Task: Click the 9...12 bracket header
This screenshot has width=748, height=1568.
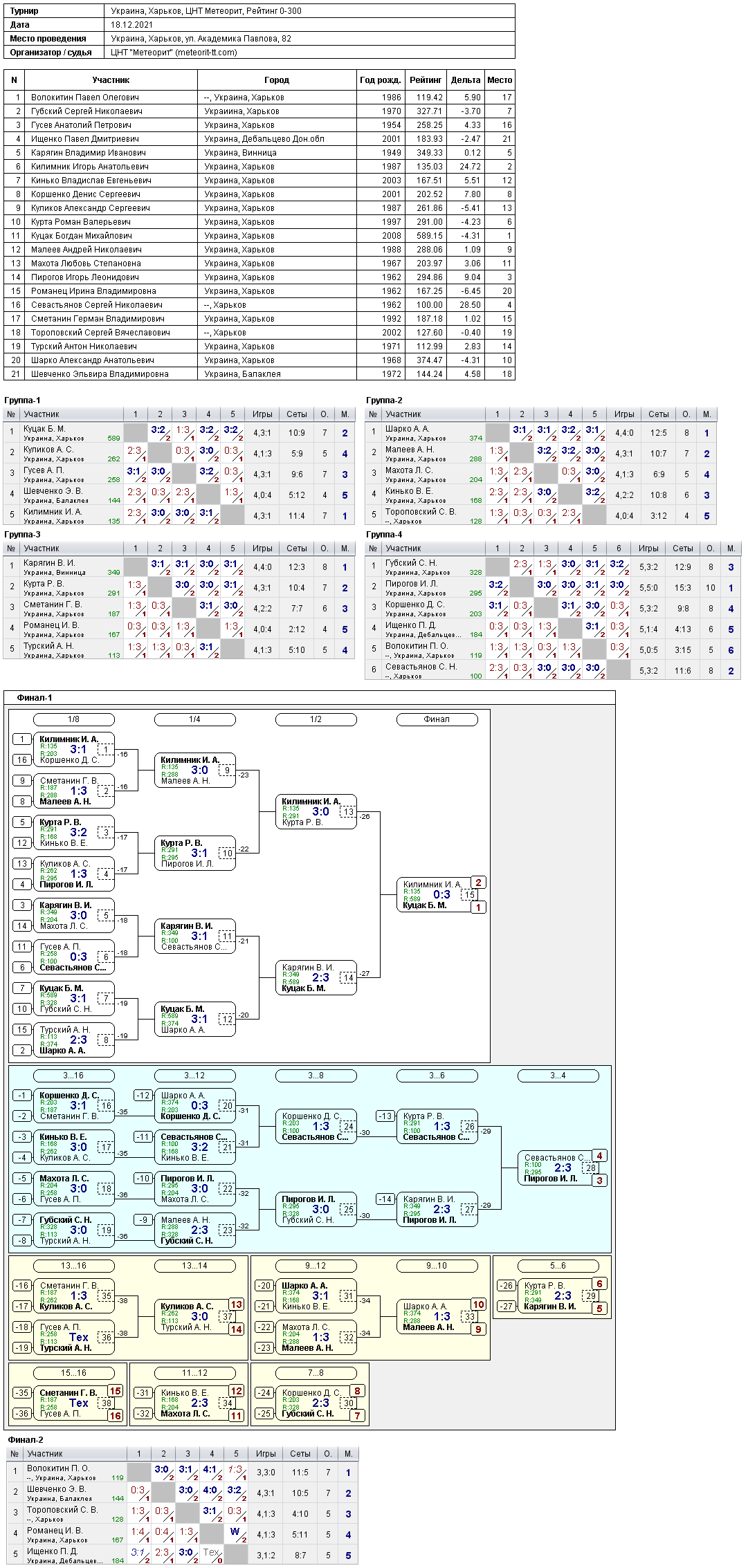Action: 316,1266
